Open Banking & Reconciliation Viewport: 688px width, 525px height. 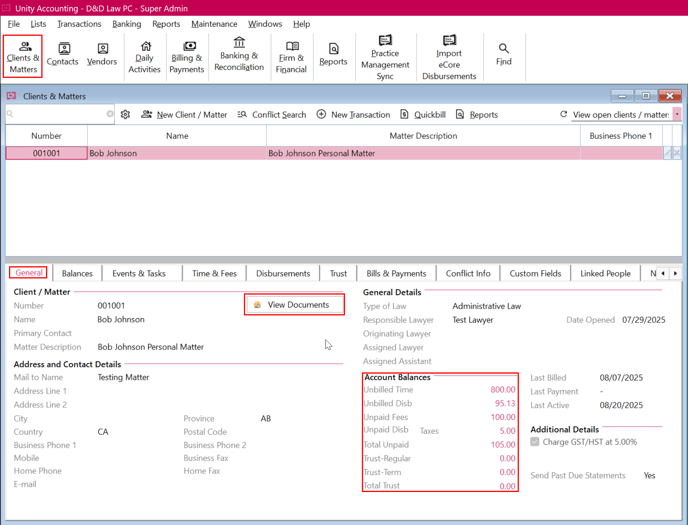(239, 55)
